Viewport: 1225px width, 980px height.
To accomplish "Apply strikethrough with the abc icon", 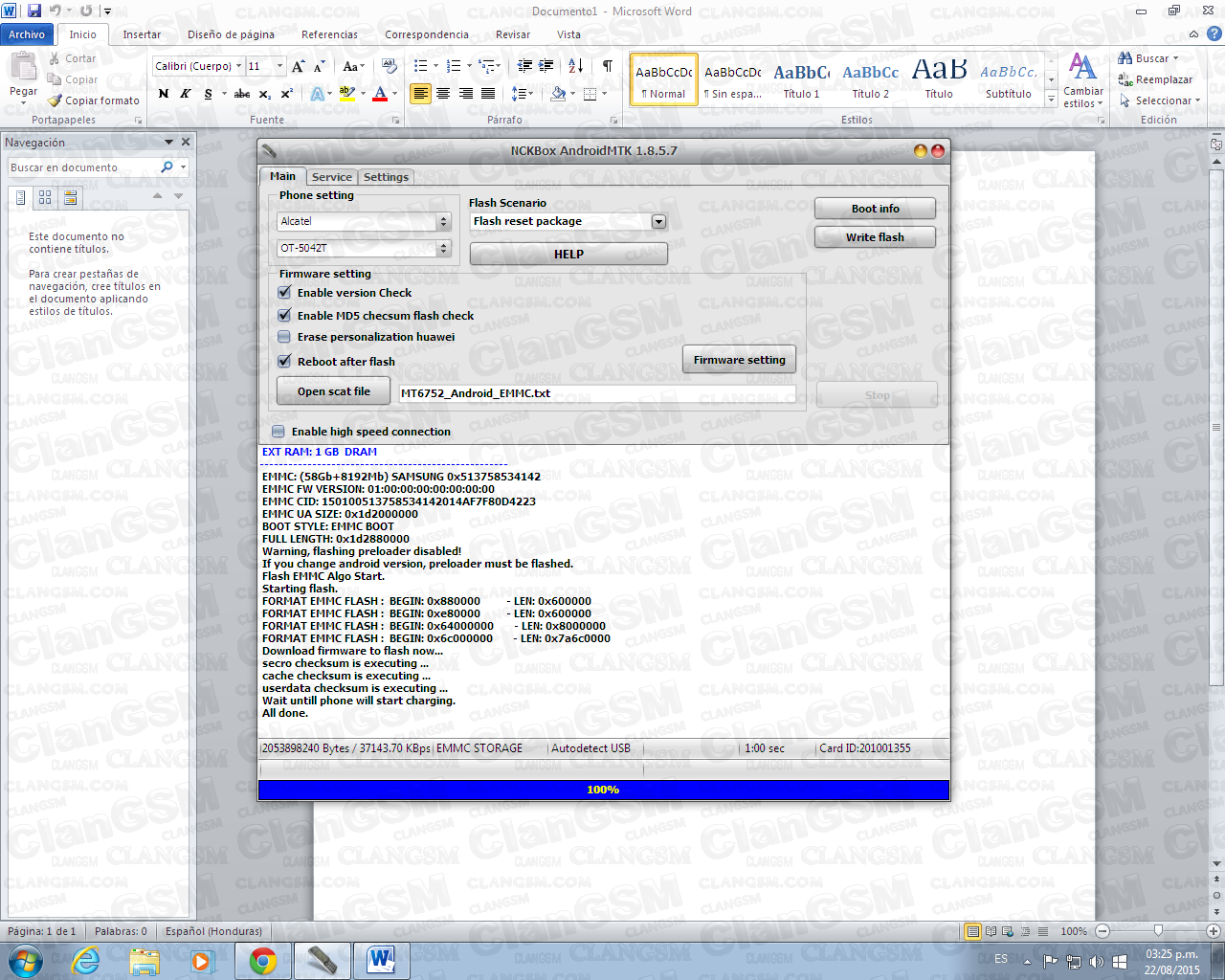I will click(x=242, y=94).
